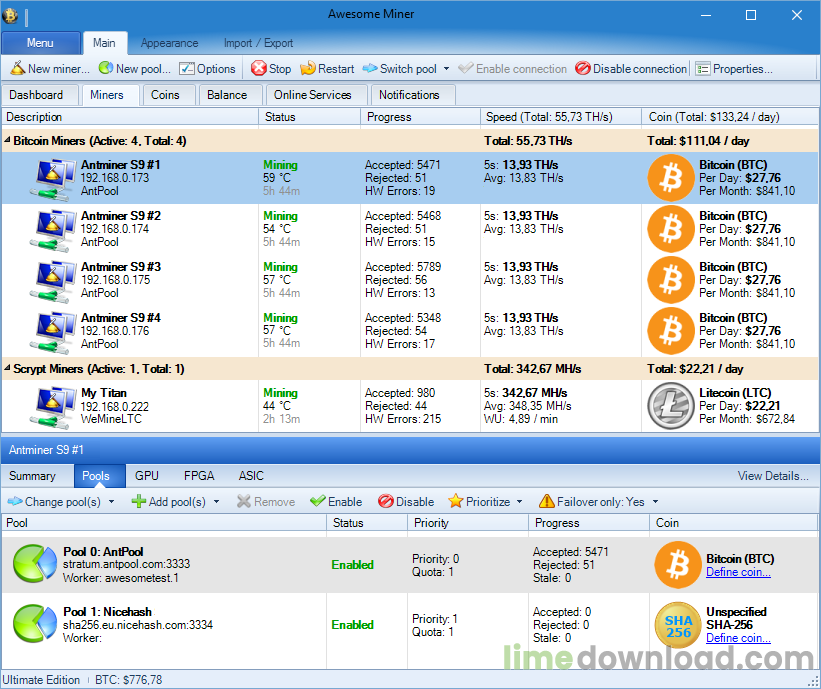Viewport: 821px width, 689px height.
Task: Disable the selected pool
Action: tap(406, 502)
